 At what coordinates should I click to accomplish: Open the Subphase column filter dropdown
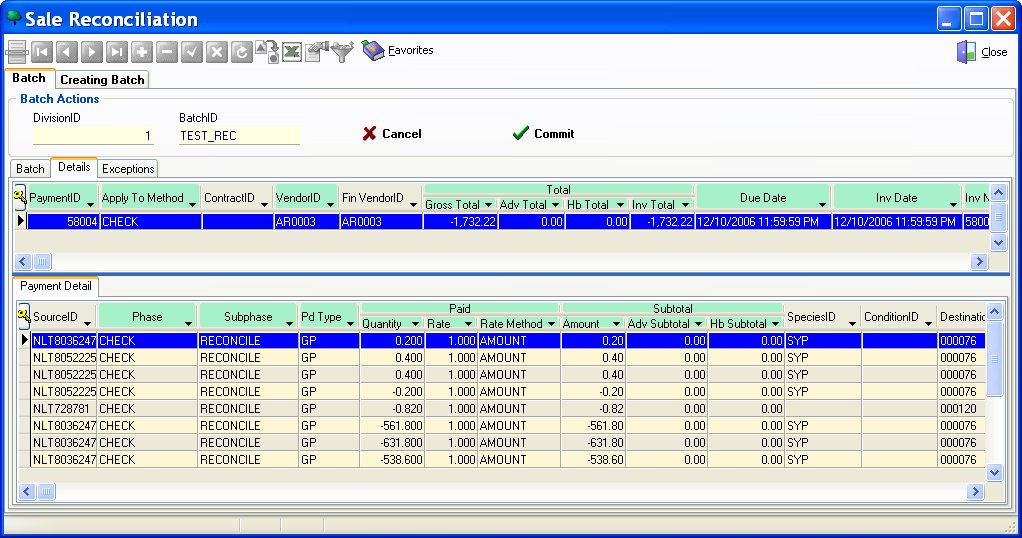289,323
